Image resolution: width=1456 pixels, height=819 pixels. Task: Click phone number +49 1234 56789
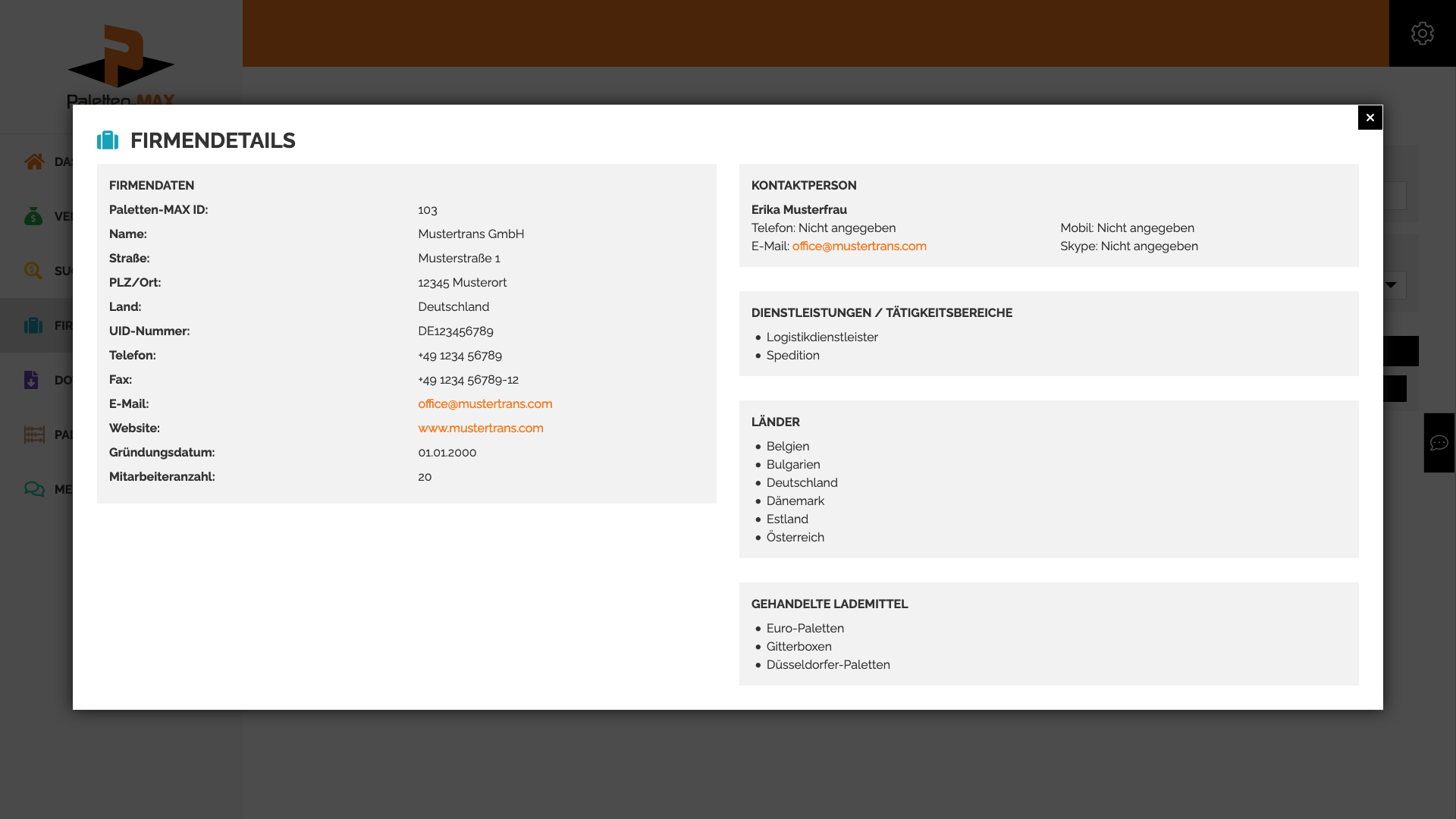[460, 356]
